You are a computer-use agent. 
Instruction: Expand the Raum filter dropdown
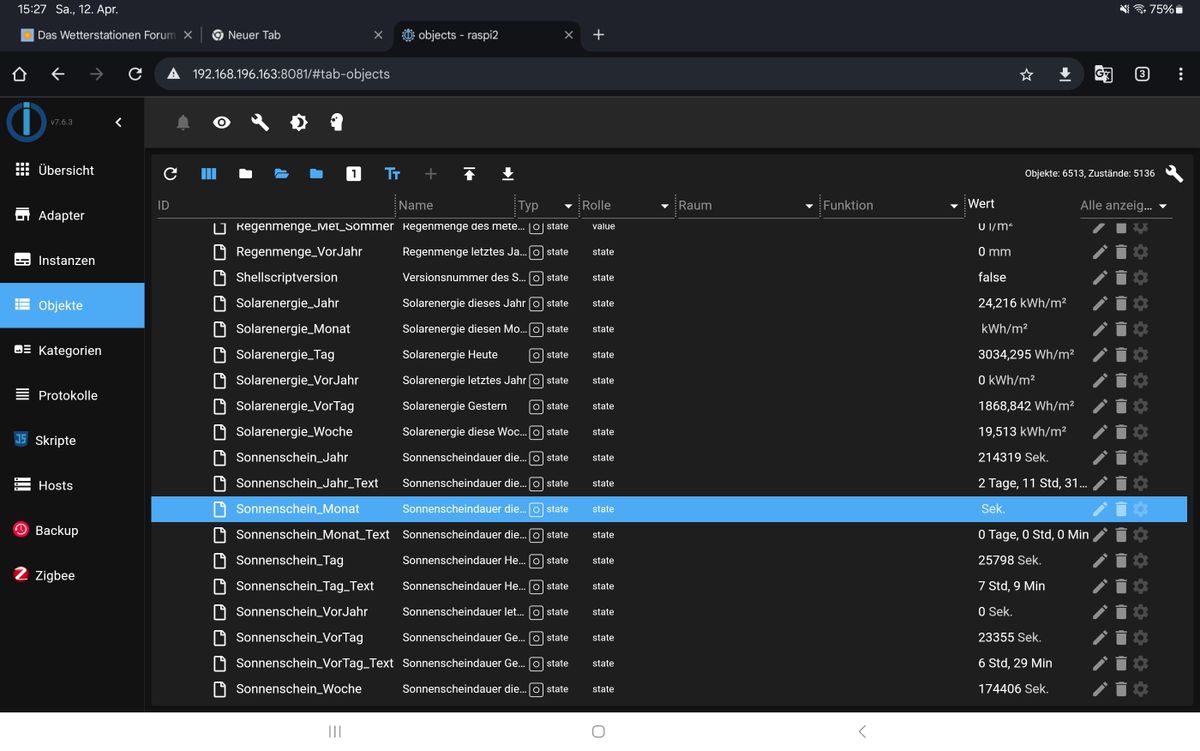click(x=809, y=206)
